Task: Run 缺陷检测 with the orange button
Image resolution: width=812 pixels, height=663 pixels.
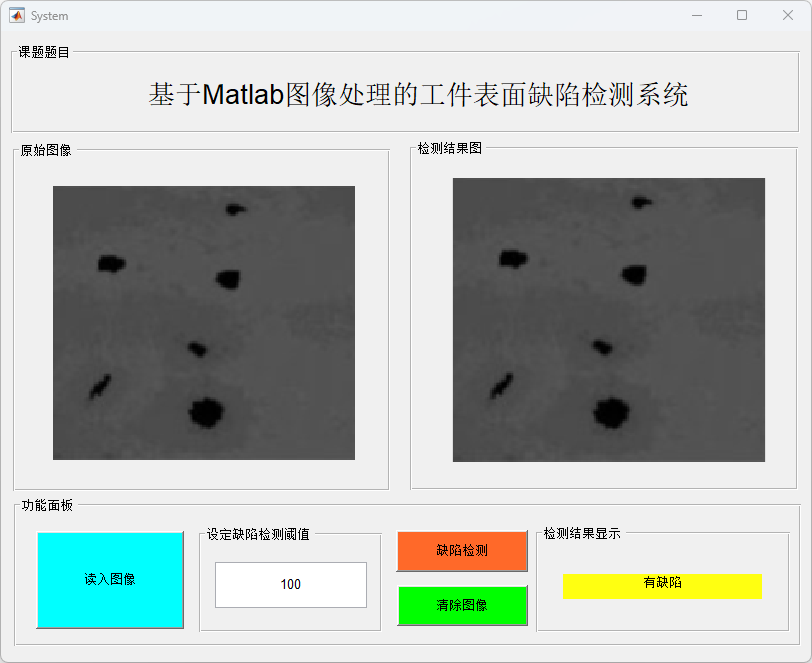Action: coord(462,551)
